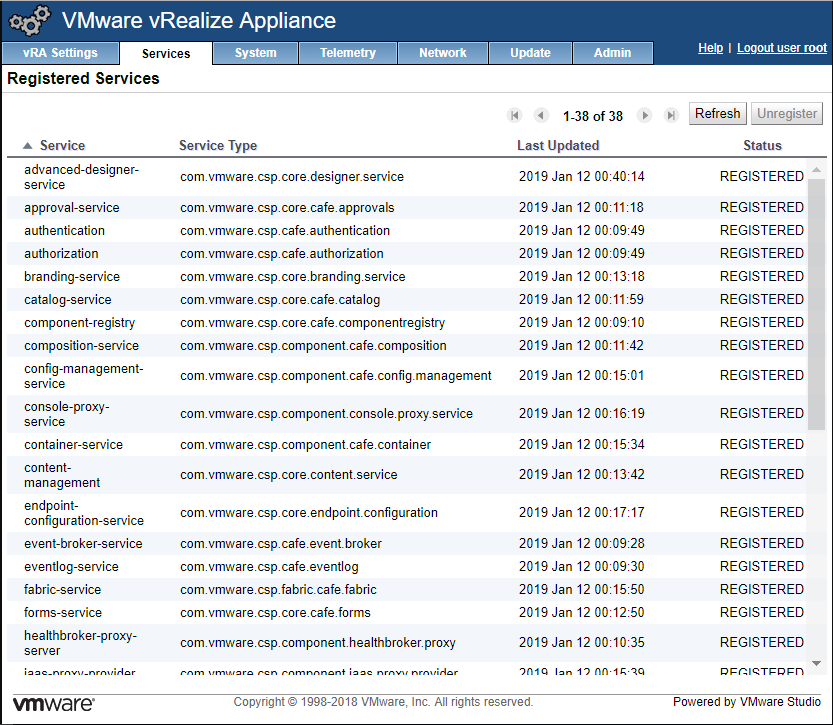The width and height of the screenshot is (833, 725).
Task: Switch to the Network tab
Action: (443, 53)
